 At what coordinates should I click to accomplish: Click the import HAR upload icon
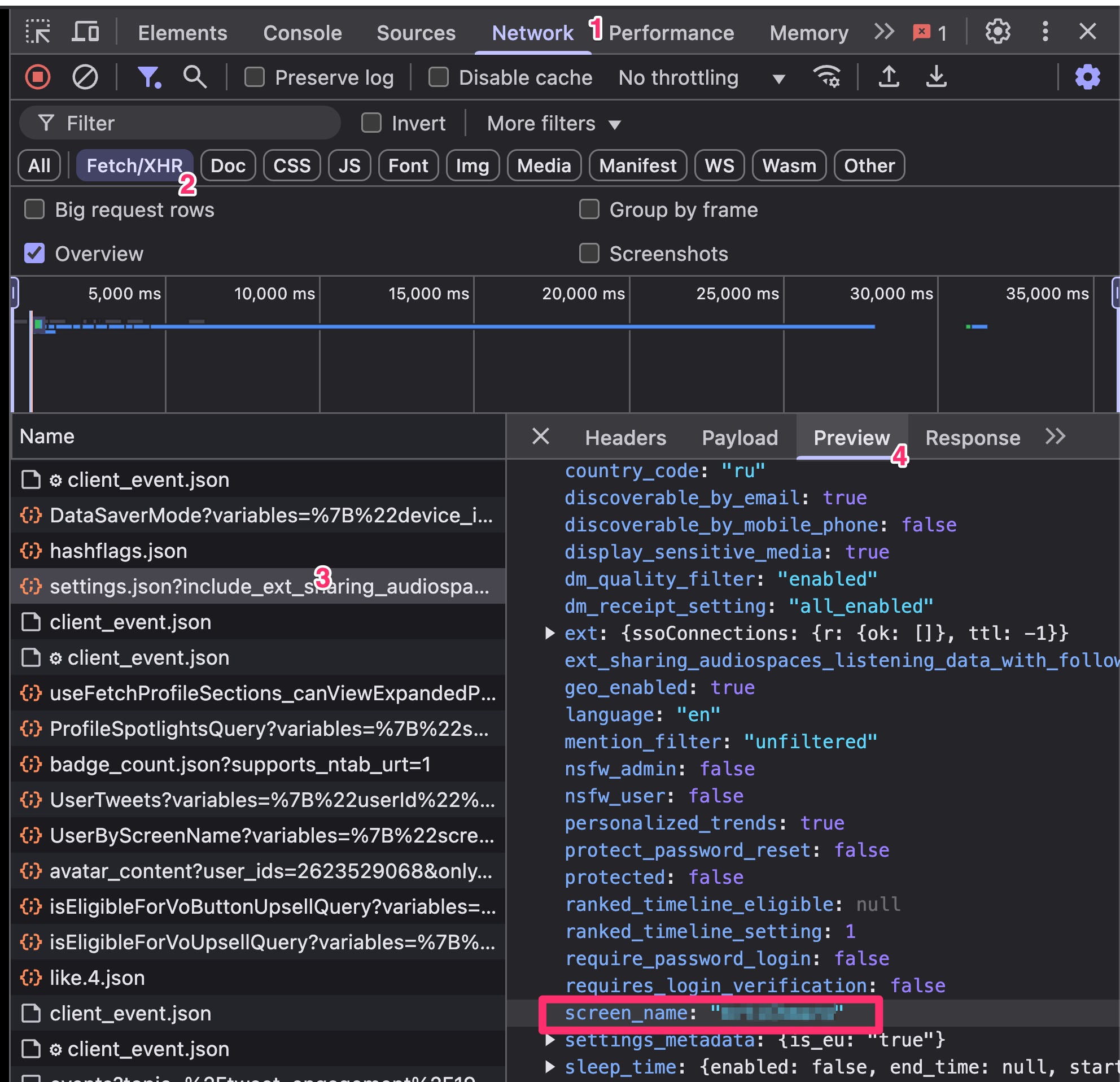tap(889, 77)
